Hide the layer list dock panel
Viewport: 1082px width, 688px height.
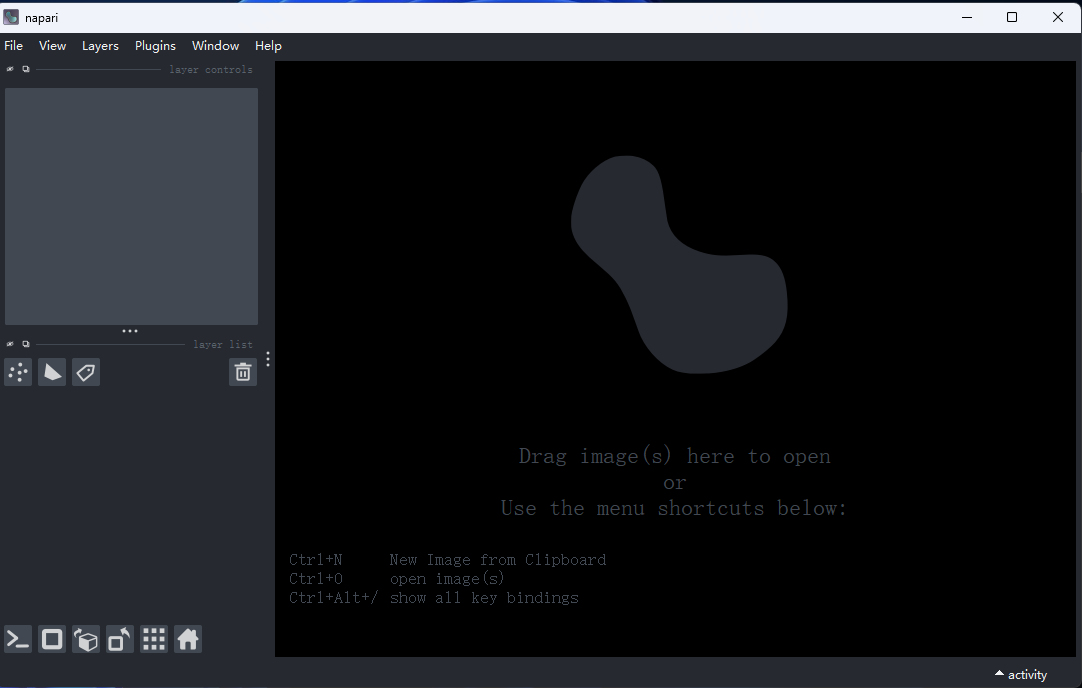pyautogui.click(x=10, y=344)
